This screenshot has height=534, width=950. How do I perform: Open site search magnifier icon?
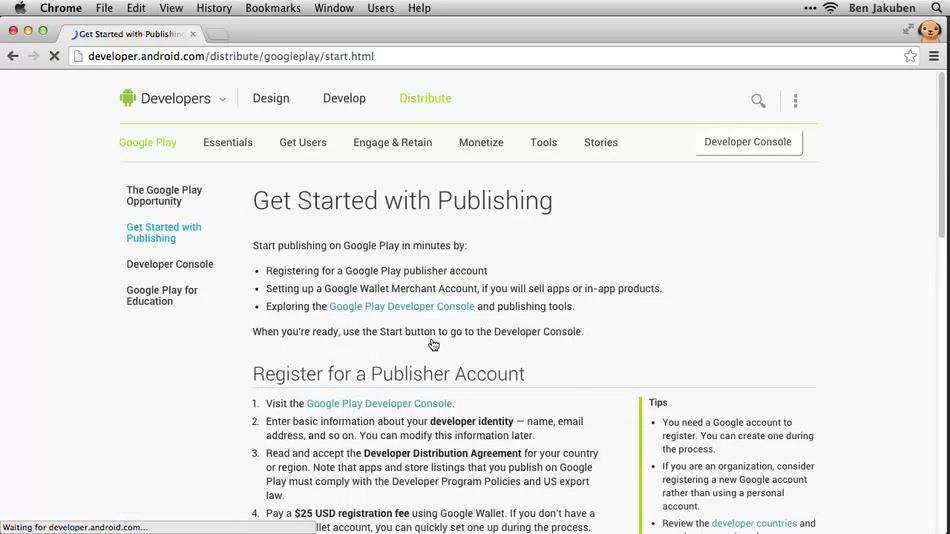(758, 101)
